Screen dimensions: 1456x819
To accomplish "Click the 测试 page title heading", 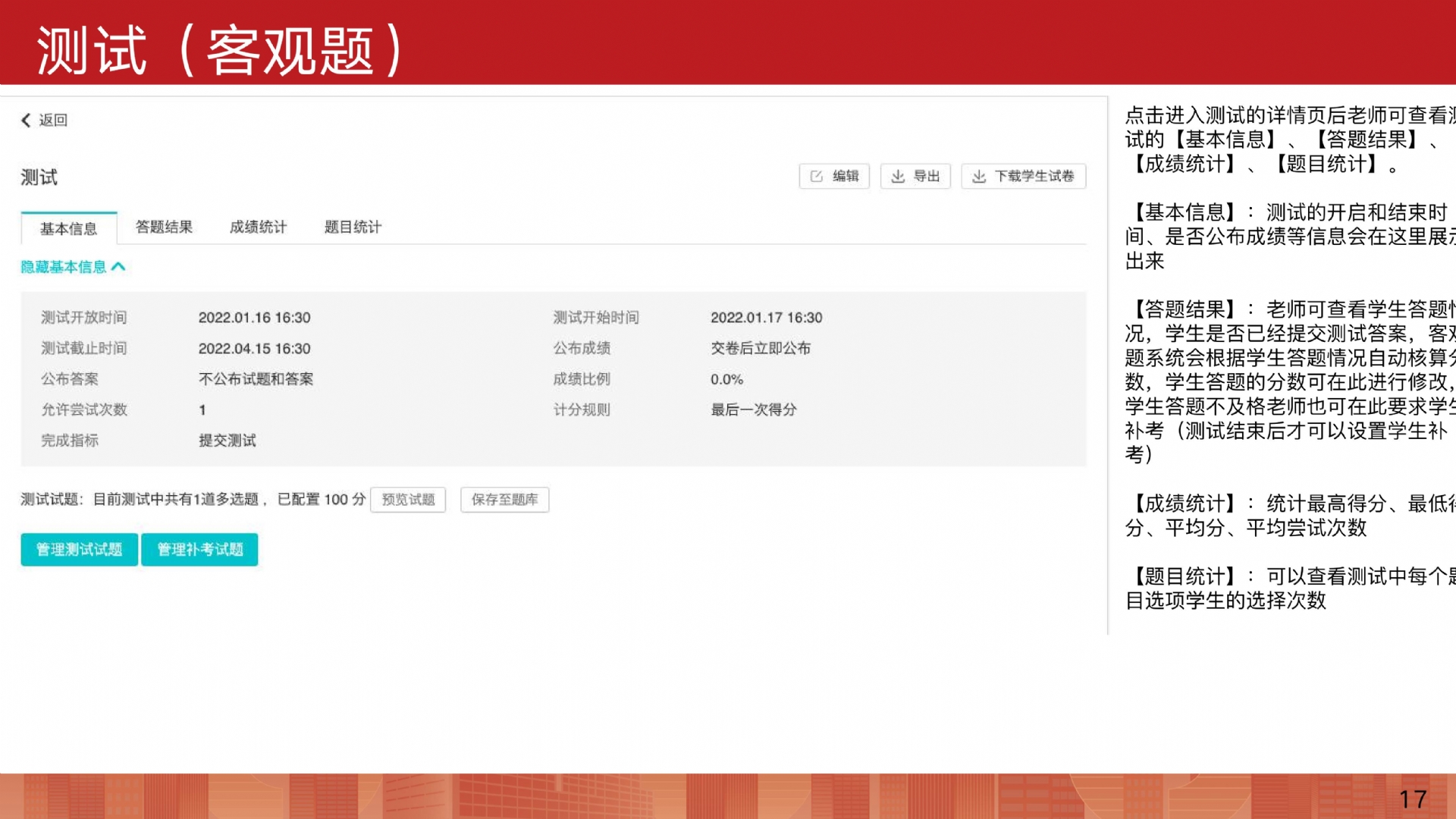I will (x=39, y=177).
